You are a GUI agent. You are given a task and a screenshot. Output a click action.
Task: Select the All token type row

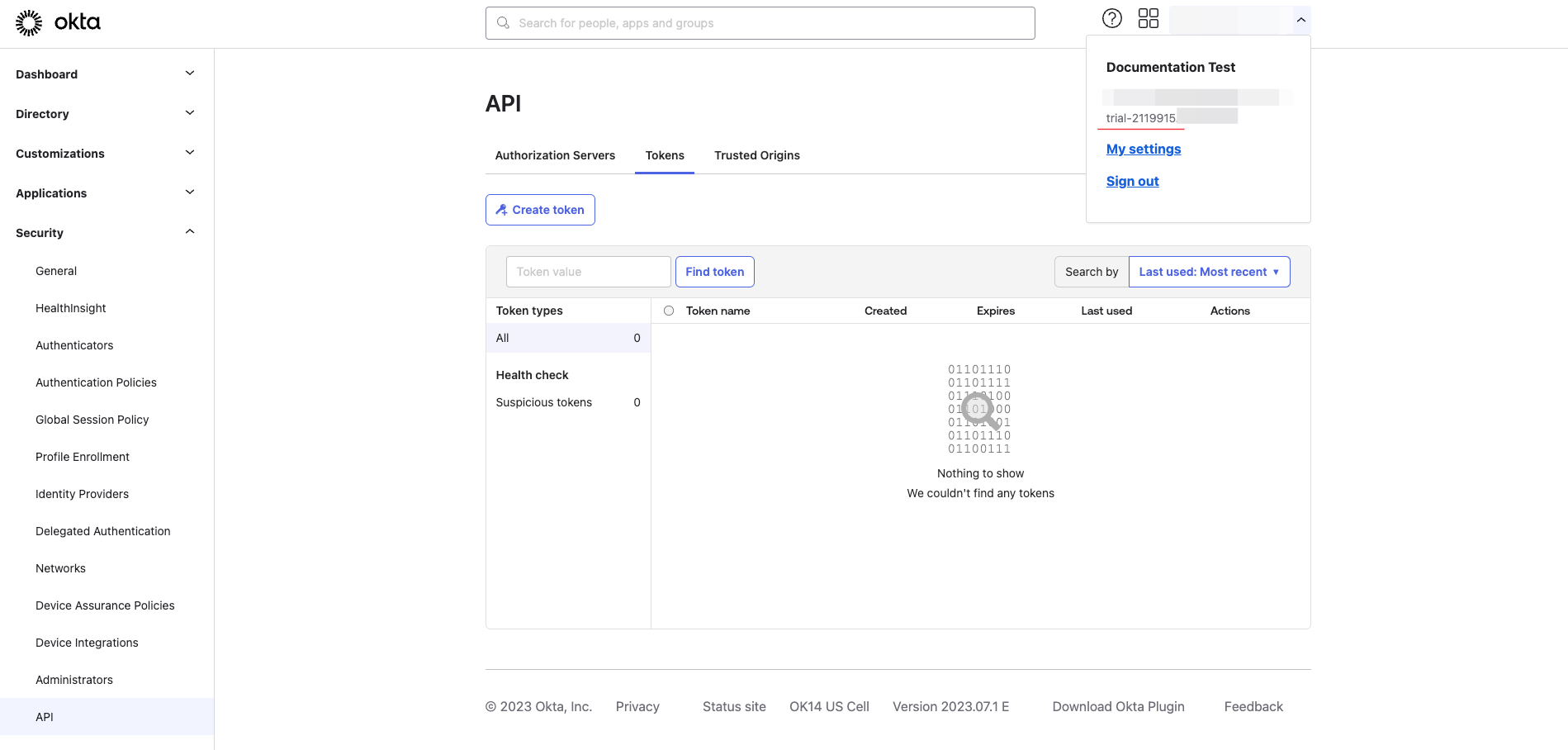point(568,338)
